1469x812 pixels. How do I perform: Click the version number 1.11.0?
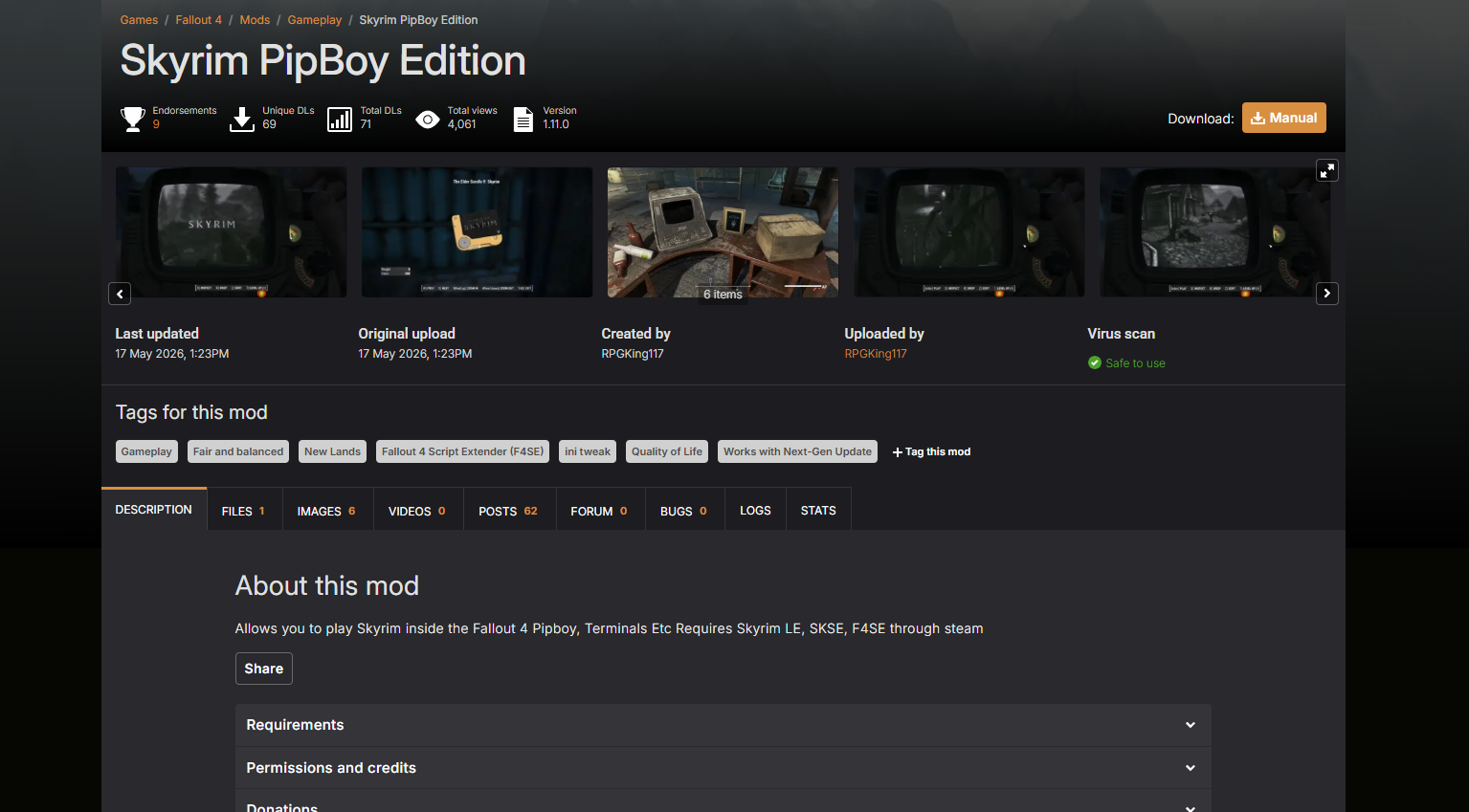coord(556,124)
